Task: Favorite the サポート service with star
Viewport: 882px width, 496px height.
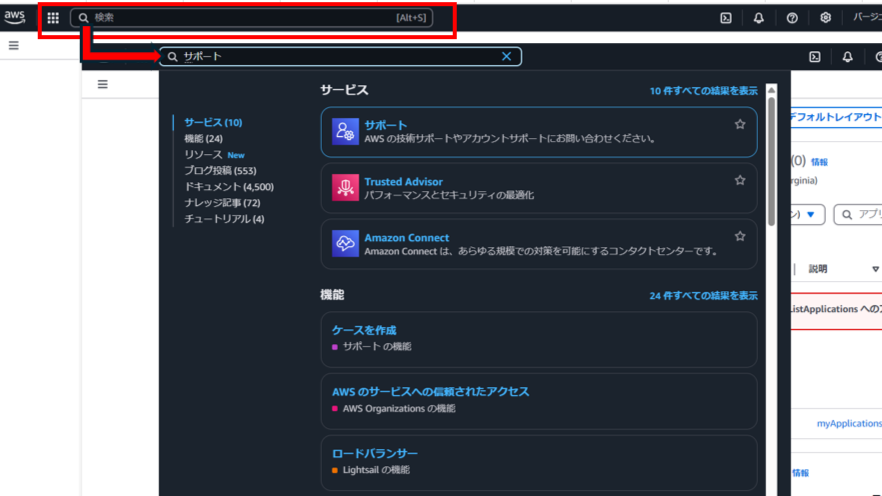Action: coord(740,124)
